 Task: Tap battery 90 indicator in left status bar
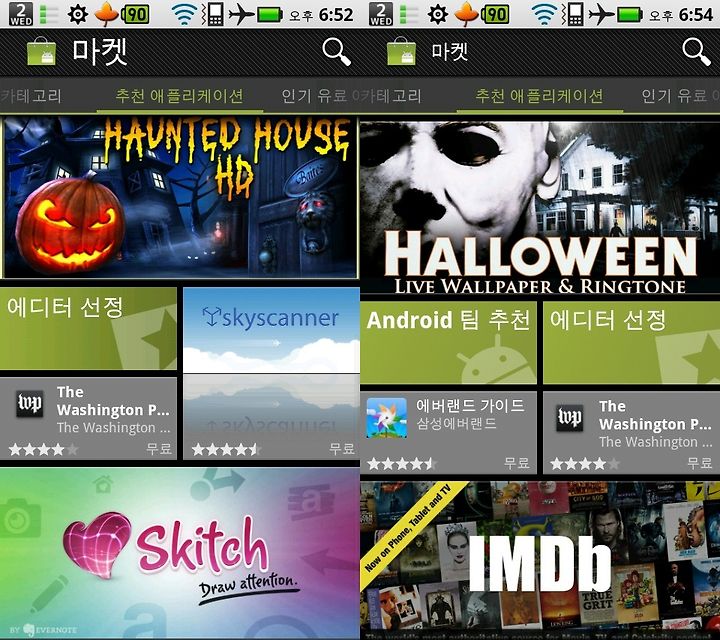(135, 14)
